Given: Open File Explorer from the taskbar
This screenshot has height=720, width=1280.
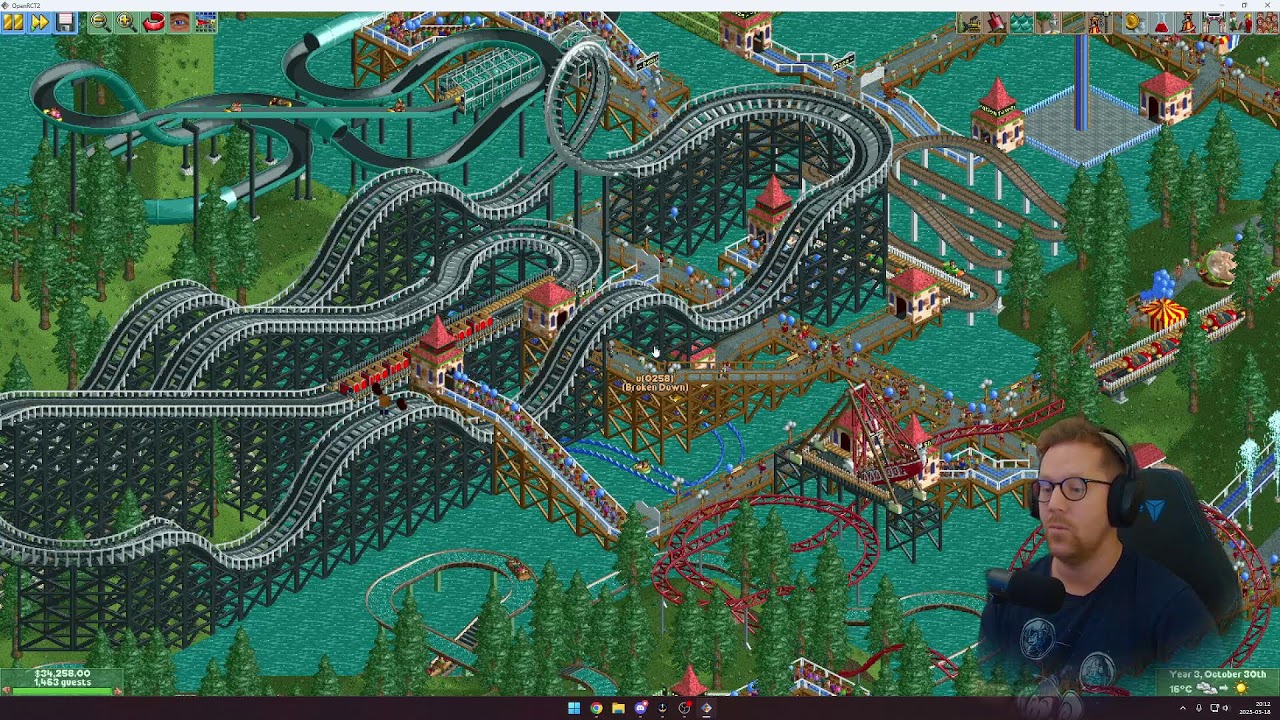Looking at the screenshot, I should pyautogui.click(x=618, y=708).
